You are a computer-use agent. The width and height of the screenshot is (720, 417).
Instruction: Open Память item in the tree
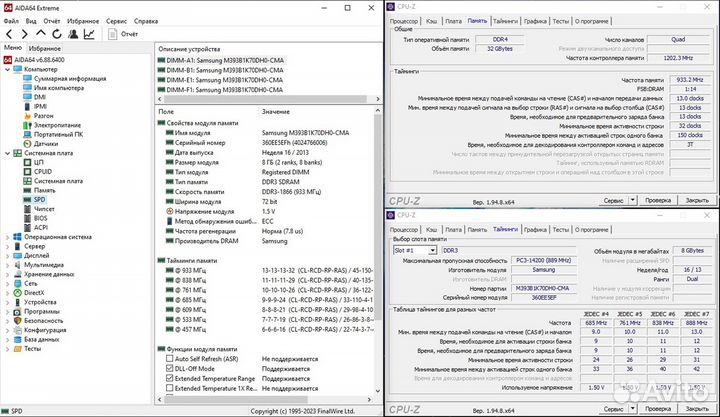coord(45,190)
